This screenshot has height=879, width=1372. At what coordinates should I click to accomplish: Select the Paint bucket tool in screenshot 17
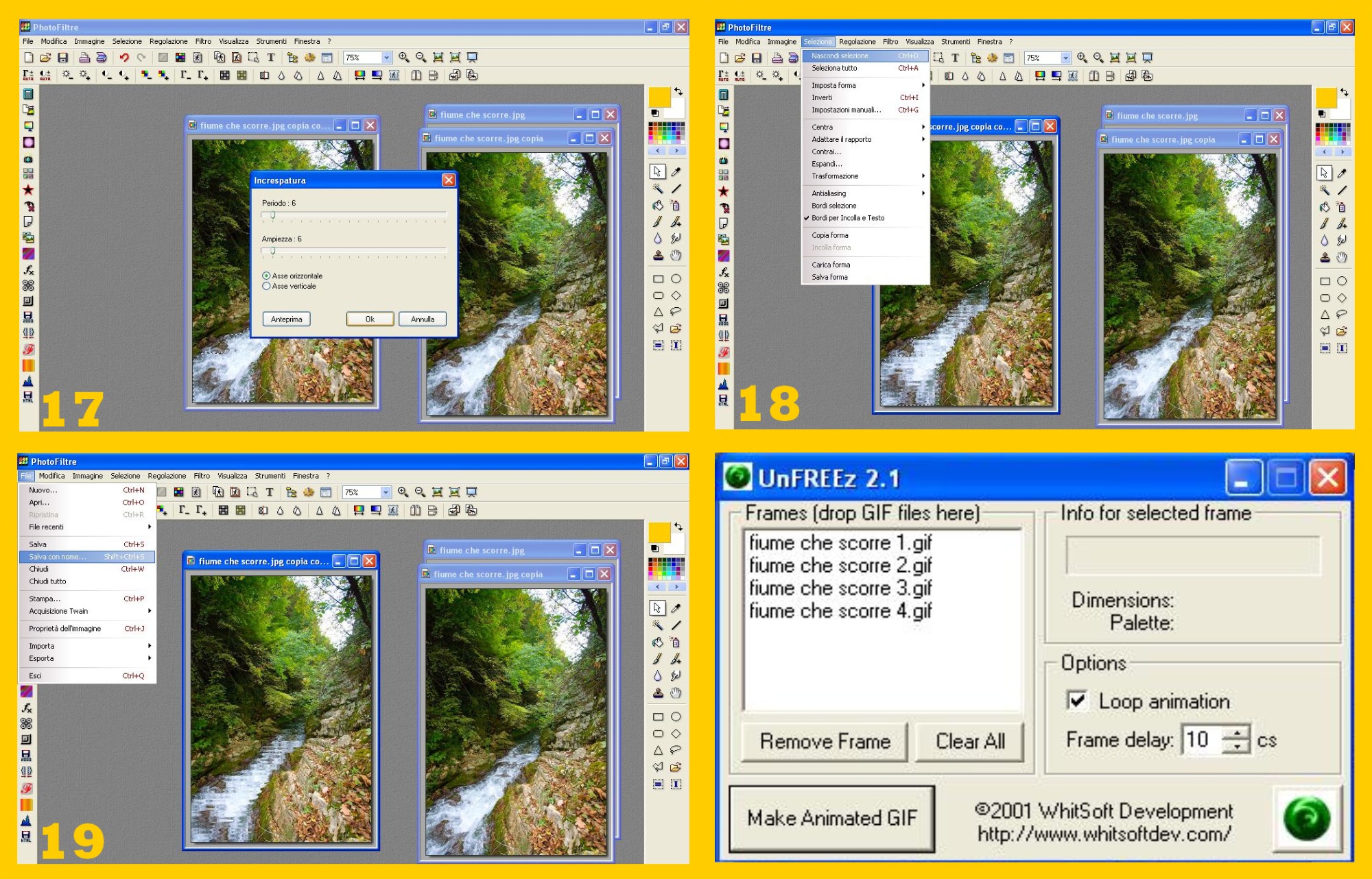point(658,205)
